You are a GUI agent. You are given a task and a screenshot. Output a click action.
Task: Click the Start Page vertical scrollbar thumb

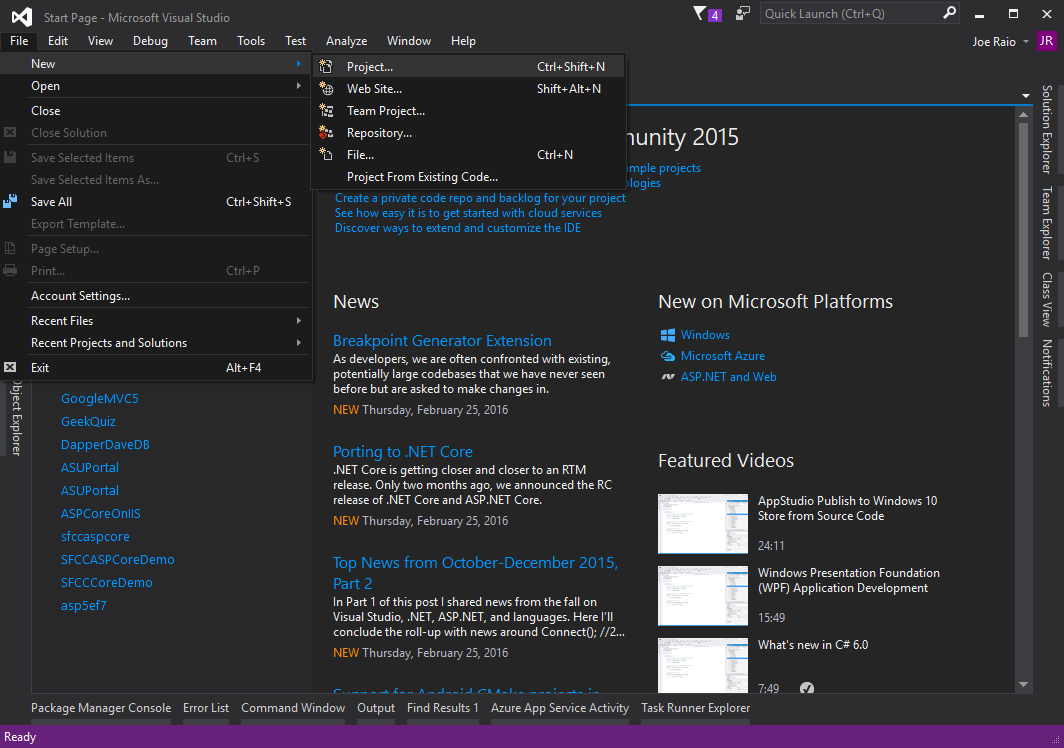[x=1023, y=229]
